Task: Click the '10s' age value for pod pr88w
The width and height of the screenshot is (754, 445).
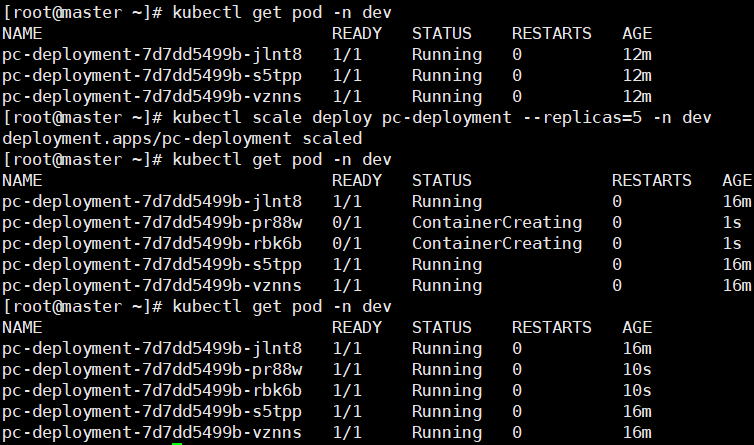Action: (x=636, y=369)
